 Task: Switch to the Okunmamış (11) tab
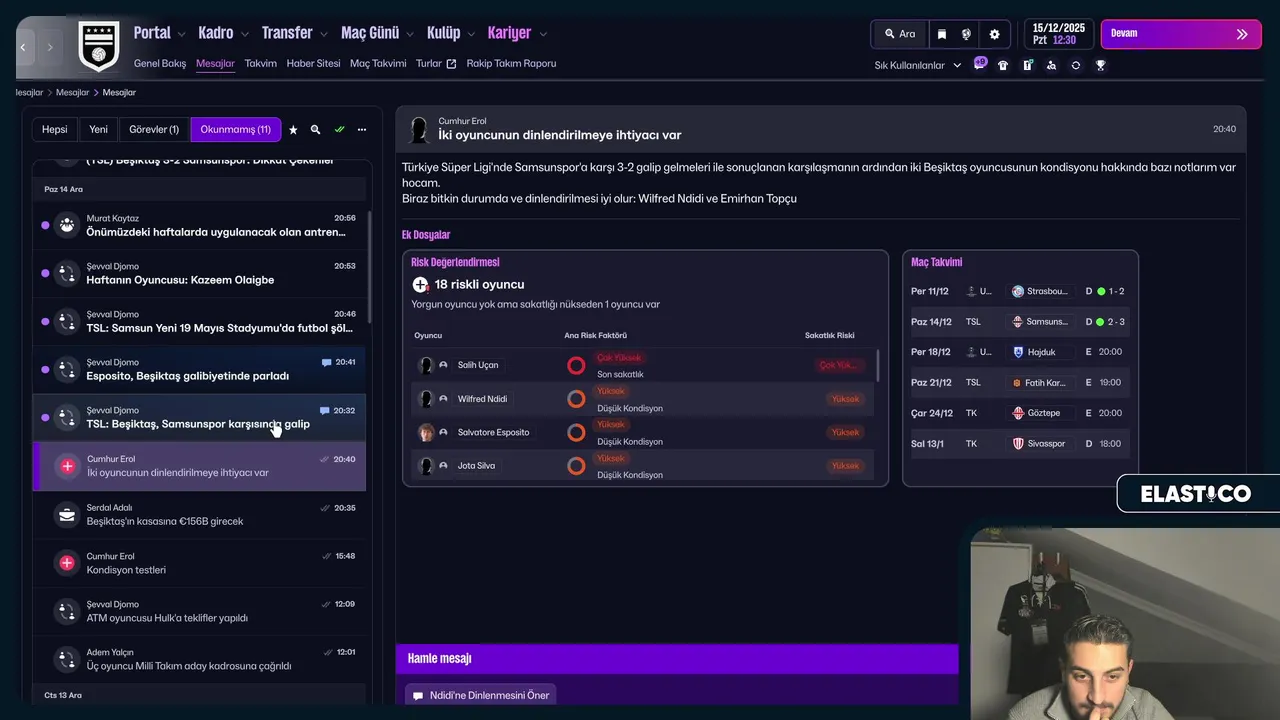point(235,129)
